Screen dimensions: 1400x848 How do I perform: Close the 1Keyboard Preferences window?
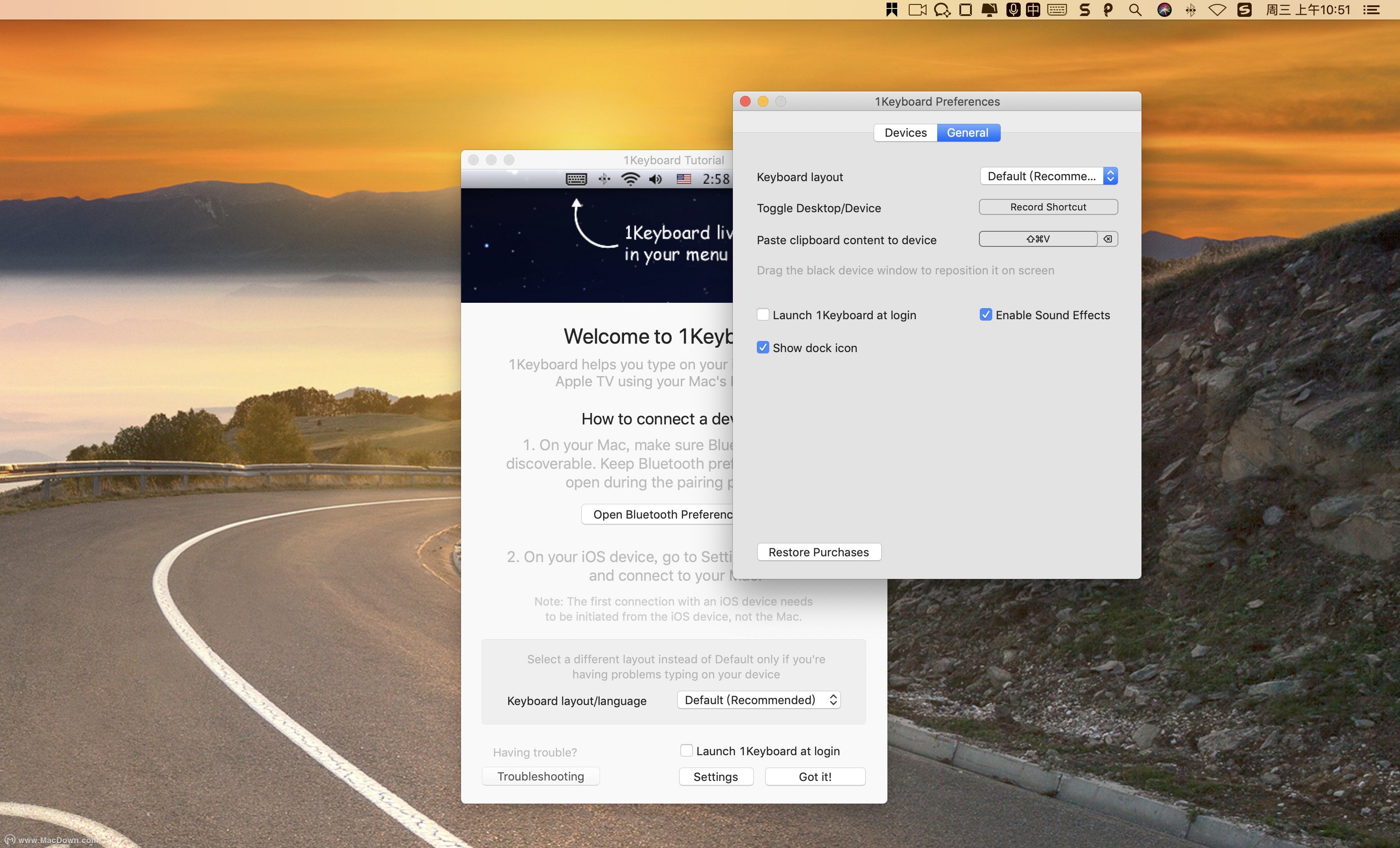tap(745, 101)
